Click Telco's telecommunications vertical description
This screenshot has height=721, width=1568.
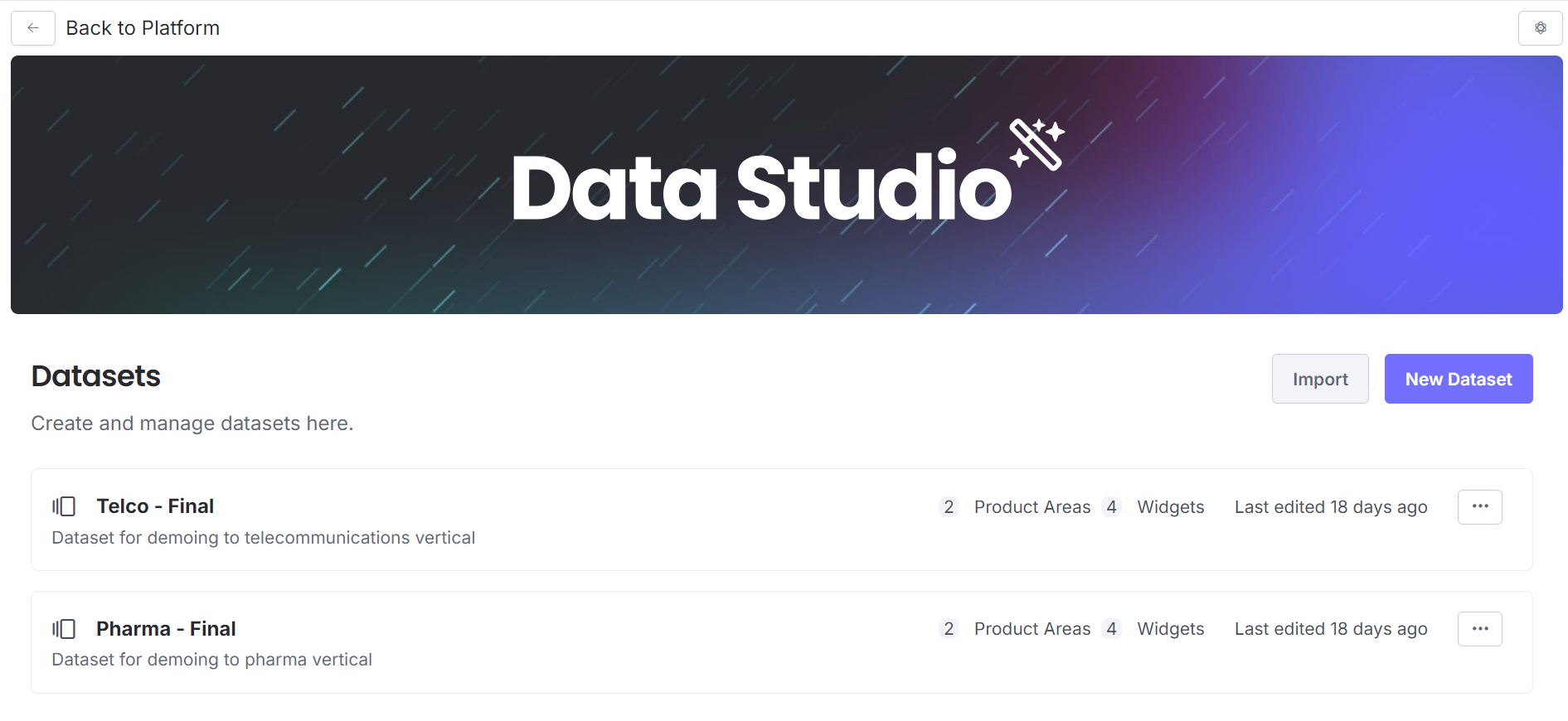pos(263,538)
